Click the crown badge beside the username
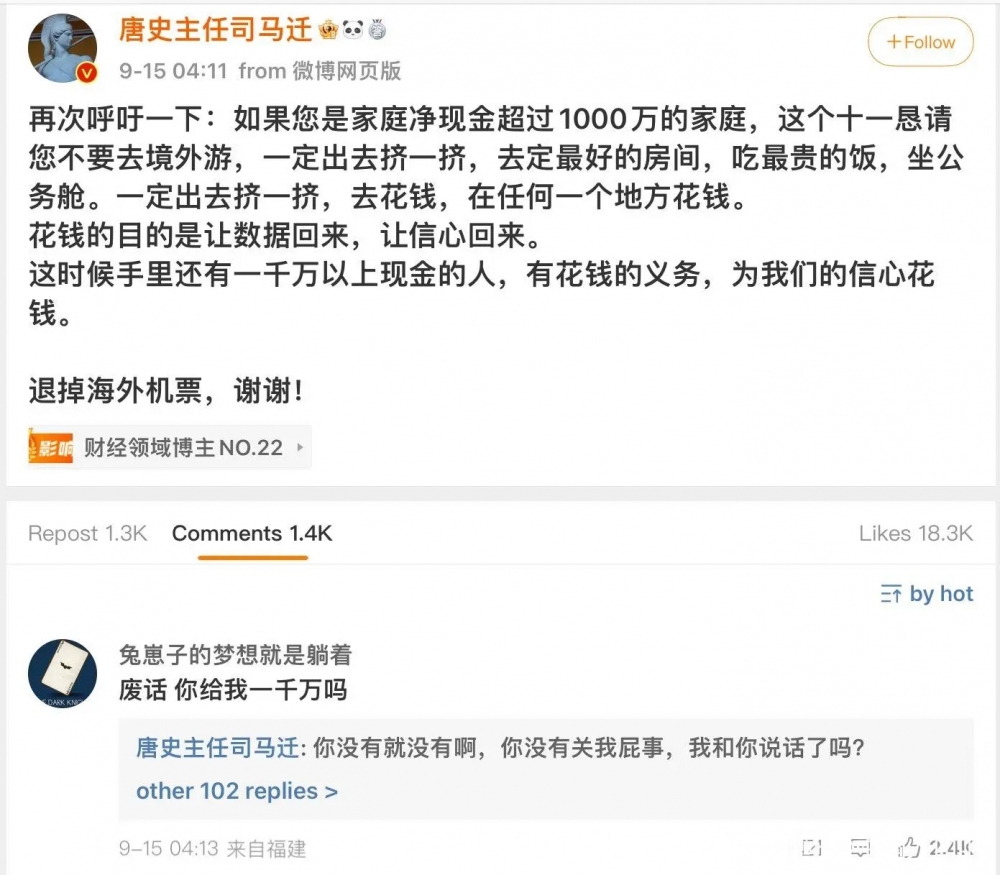This screenshot has width=1000, height=875. tap(328, 29)
